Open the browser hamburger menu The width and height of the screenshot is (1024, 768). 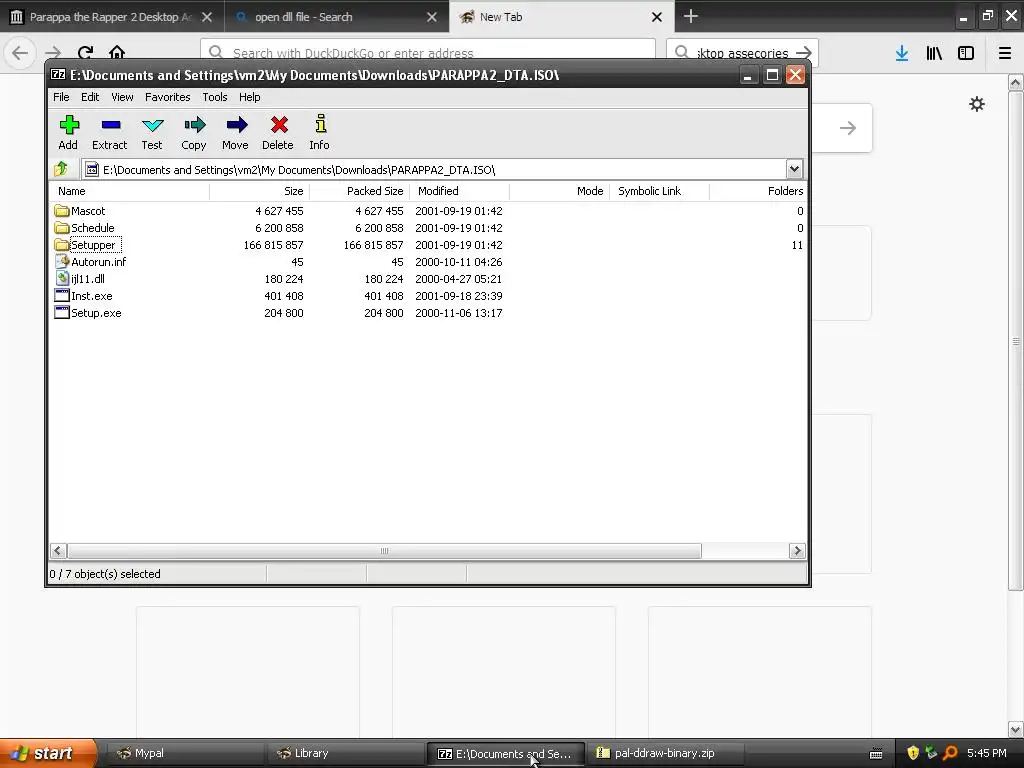pos(1005,53)
